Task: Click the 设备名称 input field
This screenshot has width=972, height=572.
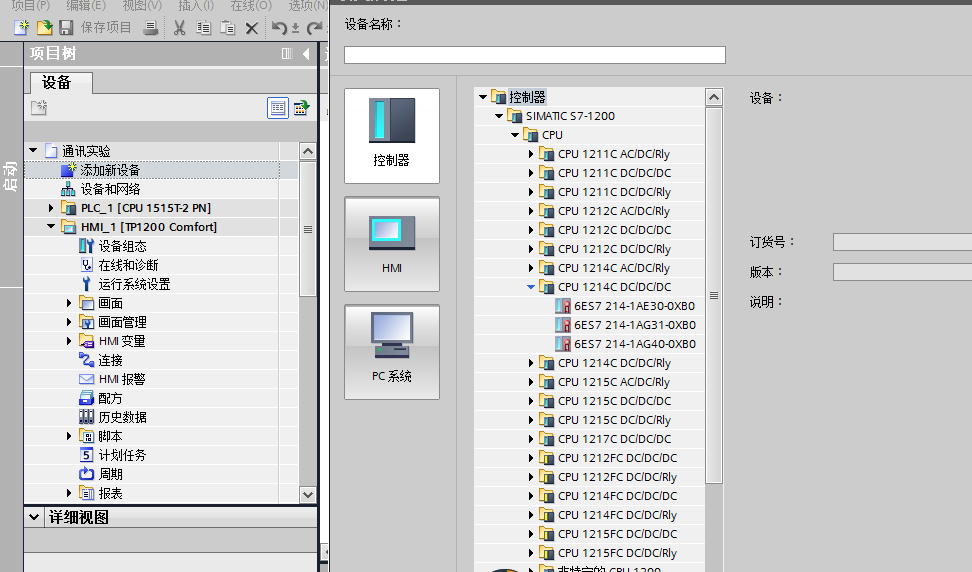Action: (534, 55)
